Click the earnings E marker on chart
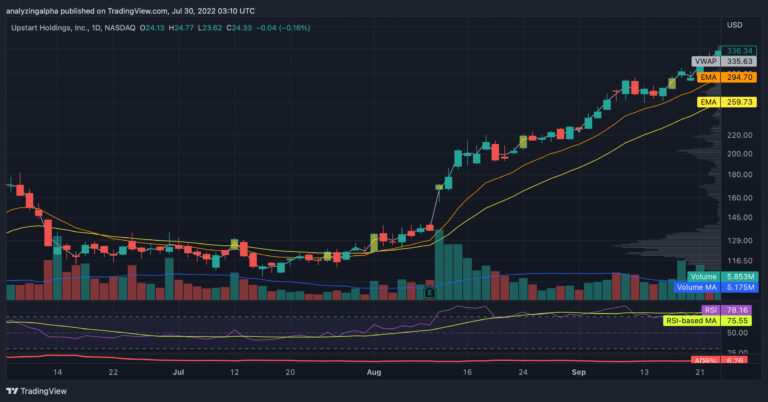Image resolution: width=768 pixels, height=402 pixels. pos(429,293)
